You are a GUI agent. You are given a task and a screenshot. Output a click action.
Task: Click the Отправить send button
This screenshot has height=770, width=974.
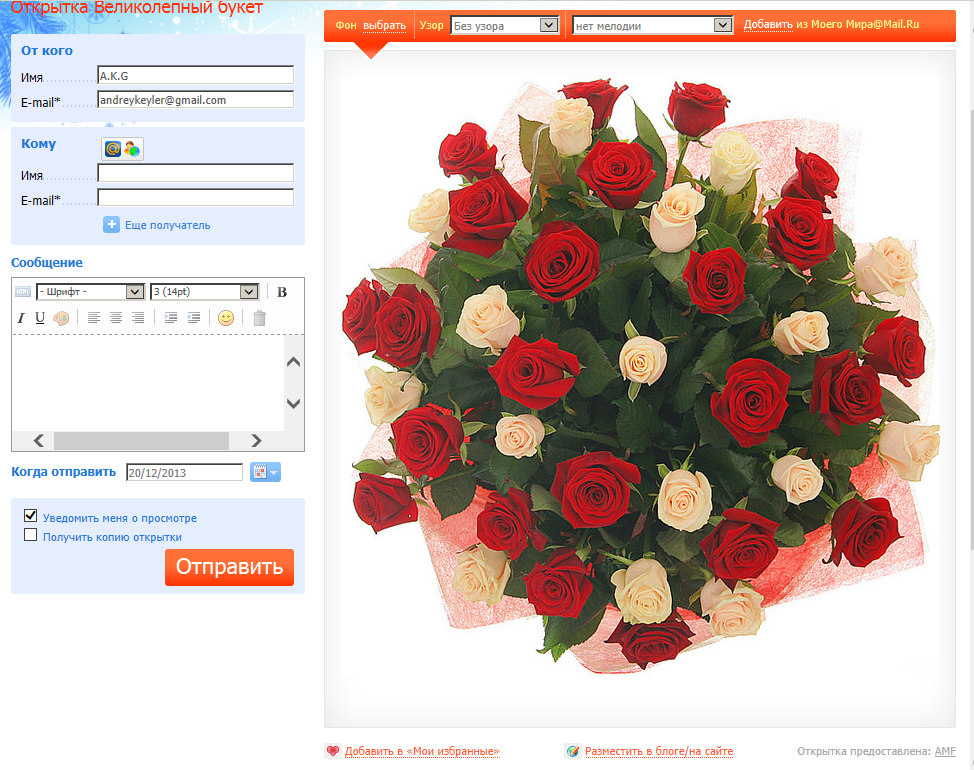click(x=229, y=567)
